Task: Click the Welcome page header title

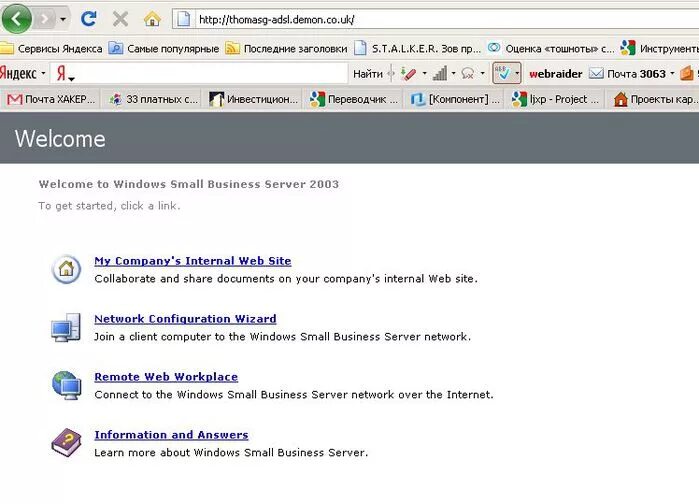Action: point(60,139)
